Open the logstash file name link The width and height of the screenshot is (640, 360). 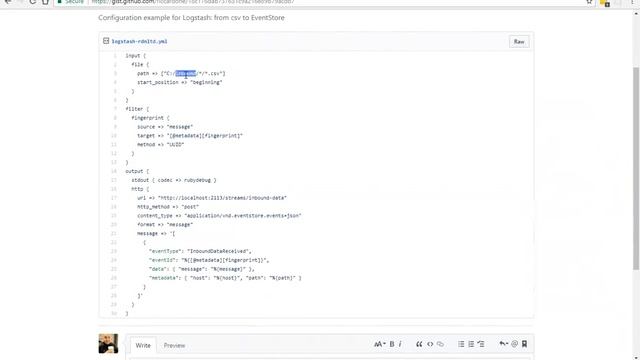click(139, 41)
